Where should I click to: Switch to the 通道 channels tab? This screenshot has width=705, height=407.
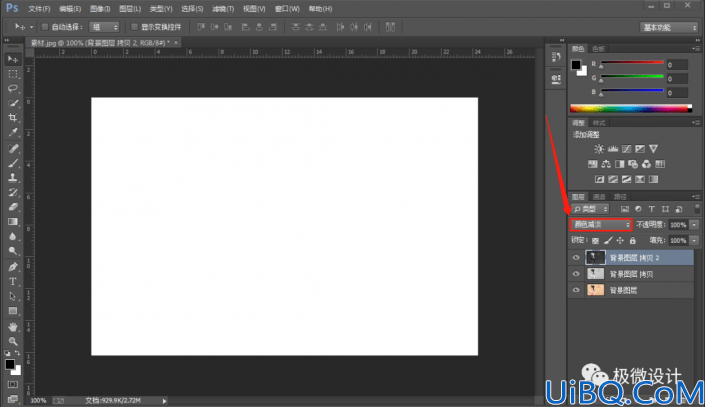(x=599, y=197)
